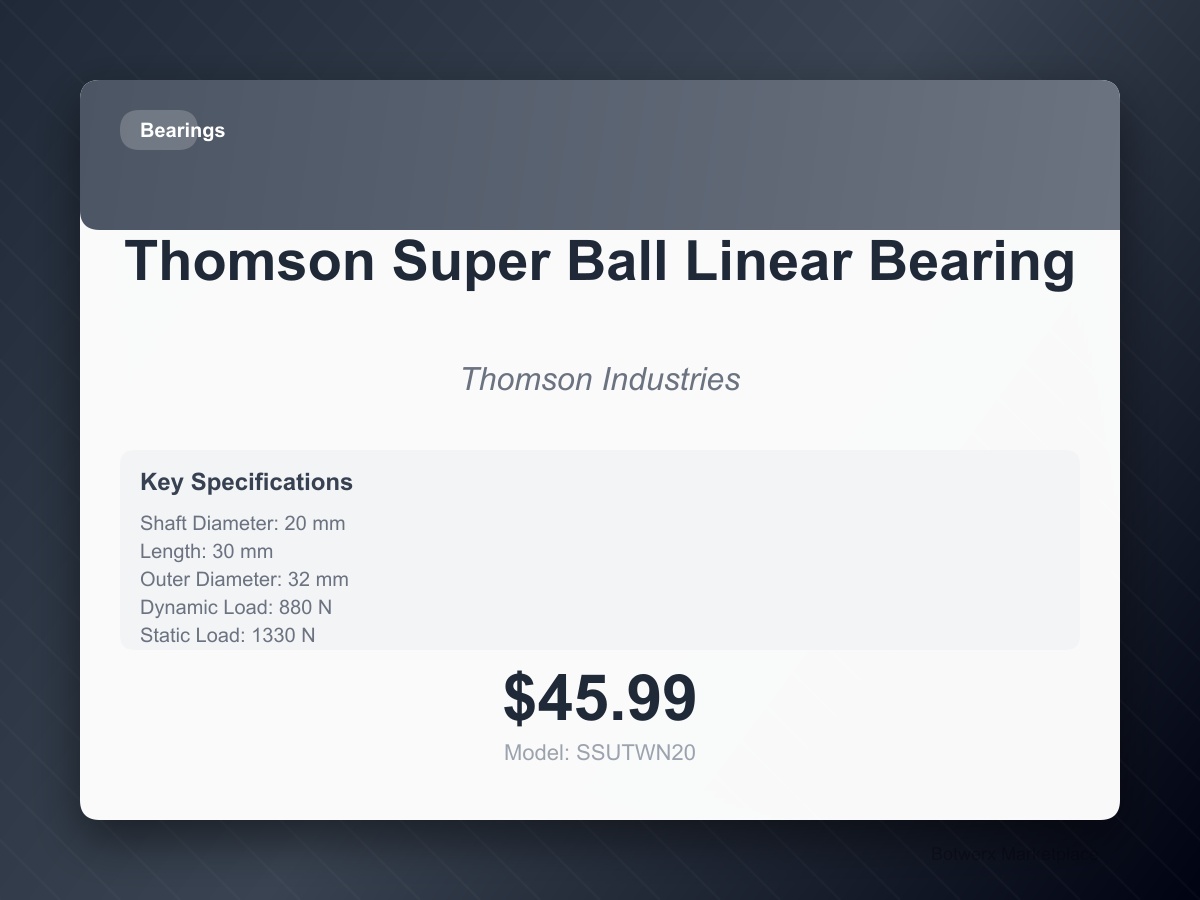This screenshot has width=1200, height=900.
Task: Click the $45.99 price
Action: pos(600,698)
